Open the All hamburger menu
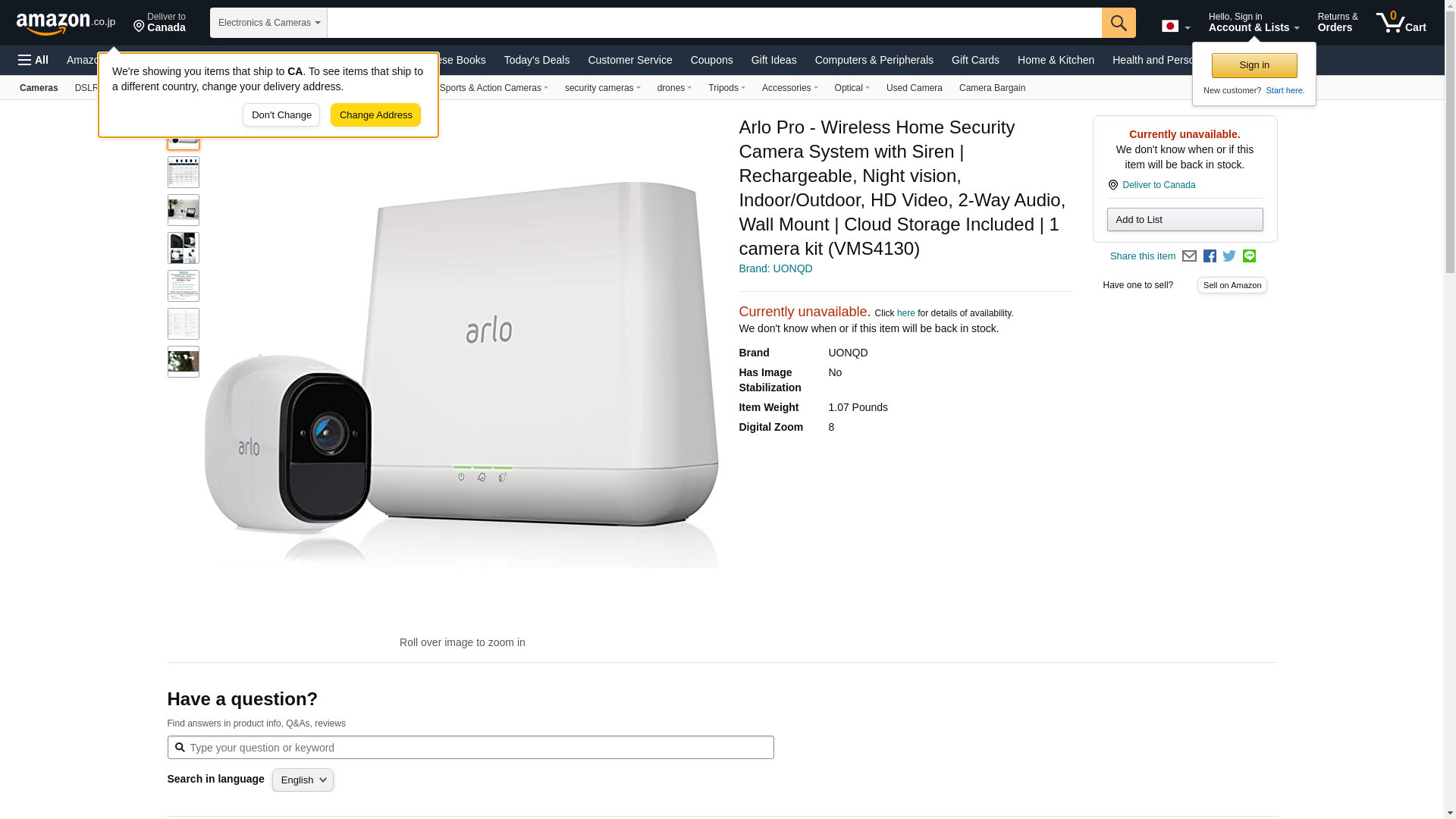Image resolution: width=1456 pixels, height=819 pixels. (x=33, y=60)
